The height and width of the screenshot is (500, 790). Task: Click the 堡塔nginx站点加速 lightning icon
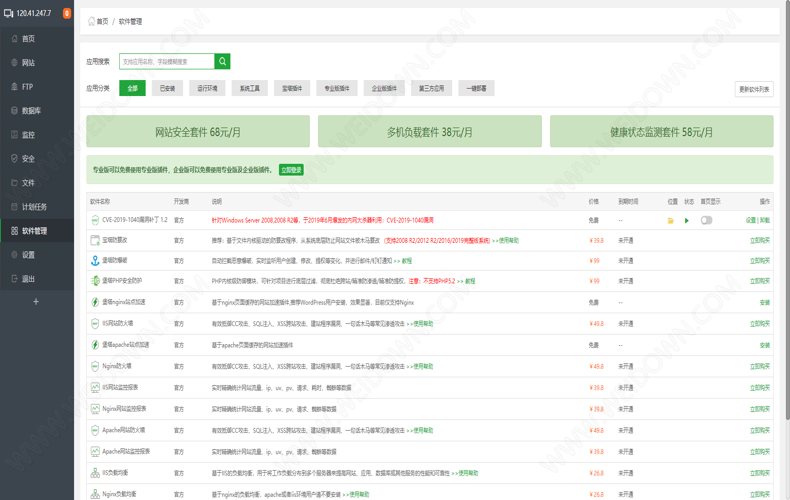(x=95, y=302)
